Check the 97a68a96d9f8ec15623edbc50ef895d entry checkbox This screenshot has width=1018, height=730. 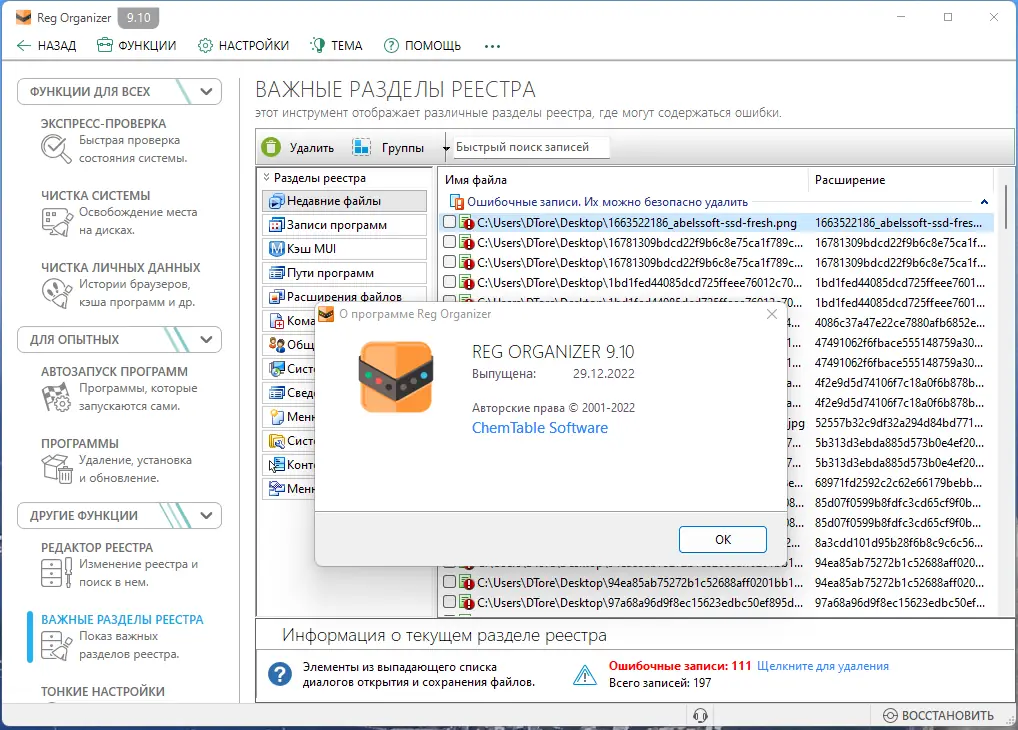click(449, 602)
